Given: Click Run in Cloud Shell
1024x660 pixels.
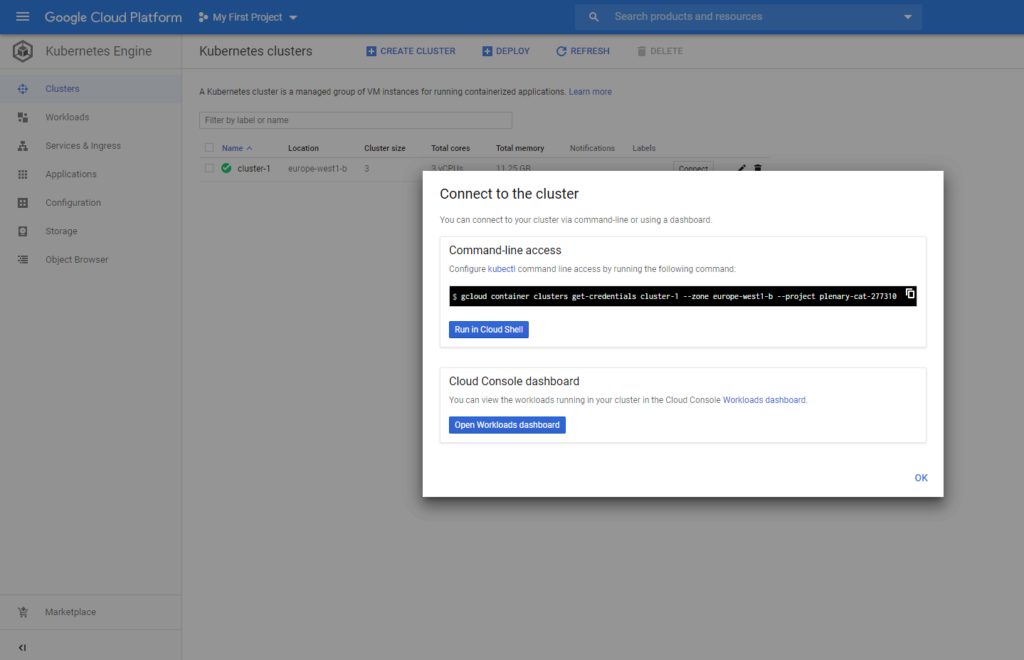Looking at the screenshot, I should pyautogui.click(x=488, y=330).
